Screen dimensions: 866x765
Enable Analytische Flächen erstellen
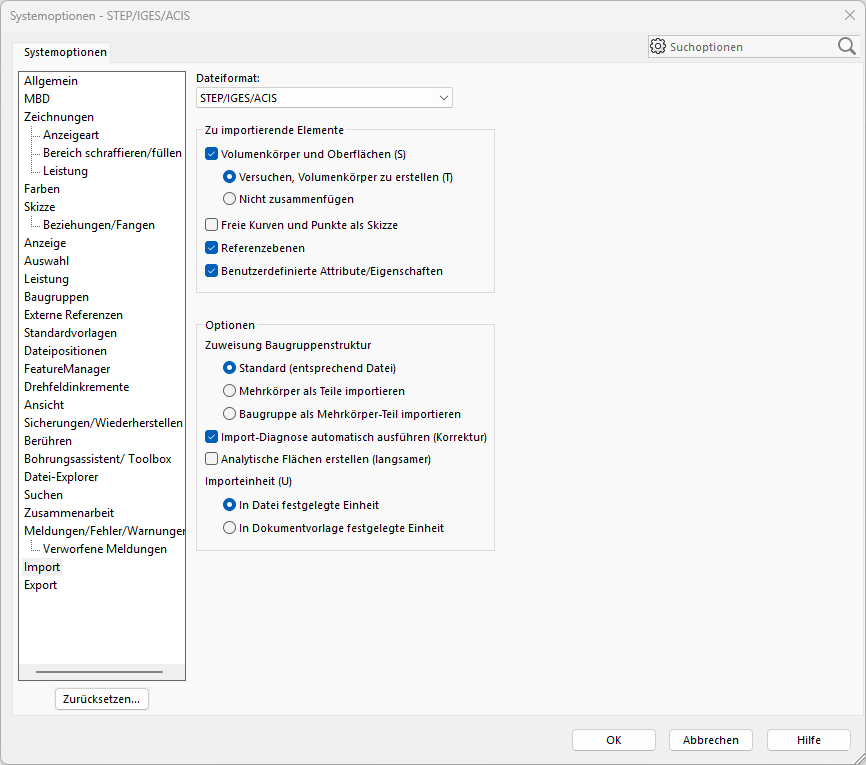click(x=210, y=458)
